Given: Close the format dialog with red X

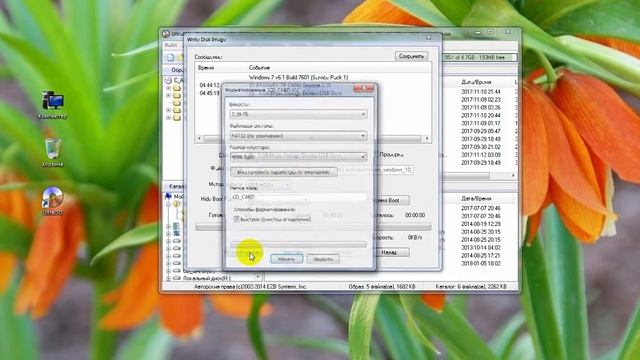Looking at the screenshot, I should click(363, 88).
